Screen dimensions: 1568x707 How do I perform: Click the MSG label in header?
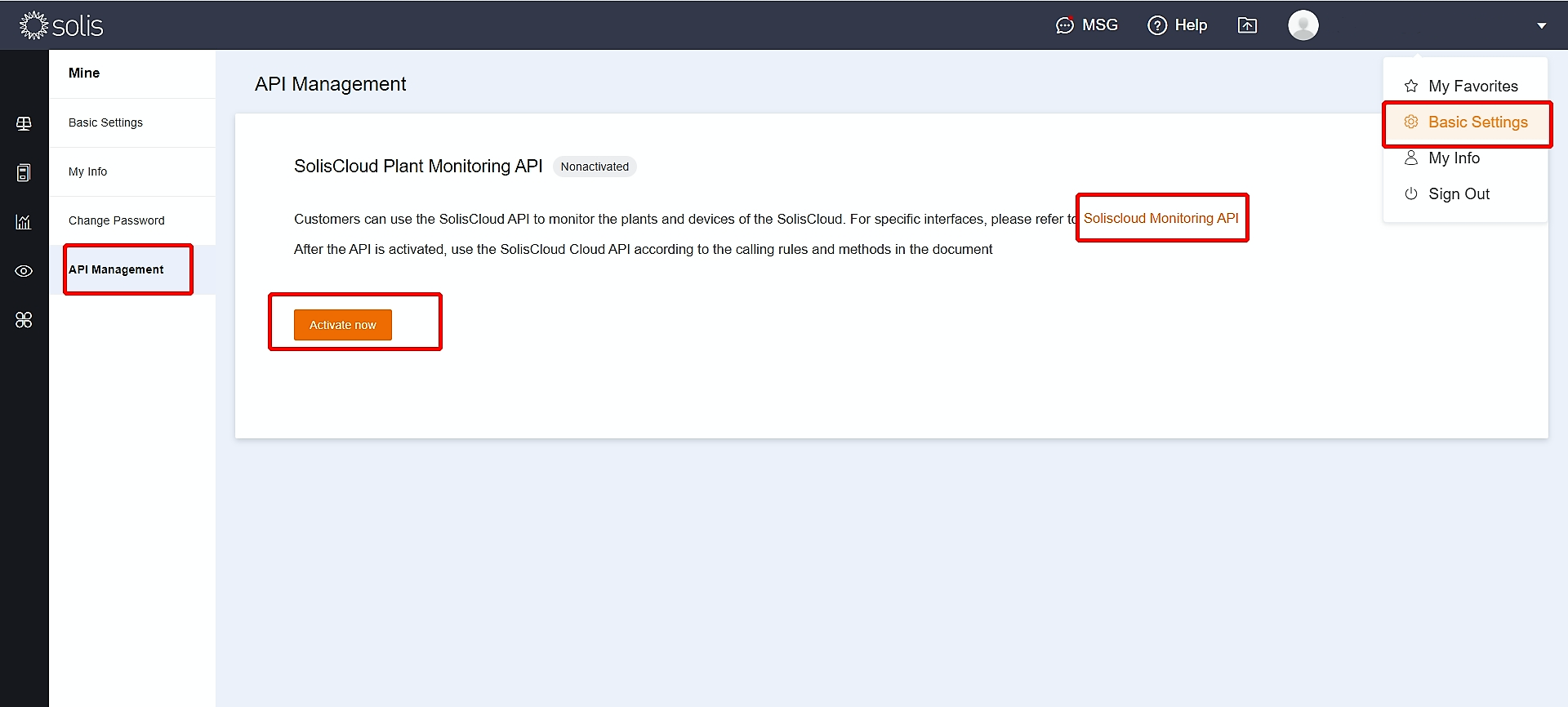[1099, 25]
